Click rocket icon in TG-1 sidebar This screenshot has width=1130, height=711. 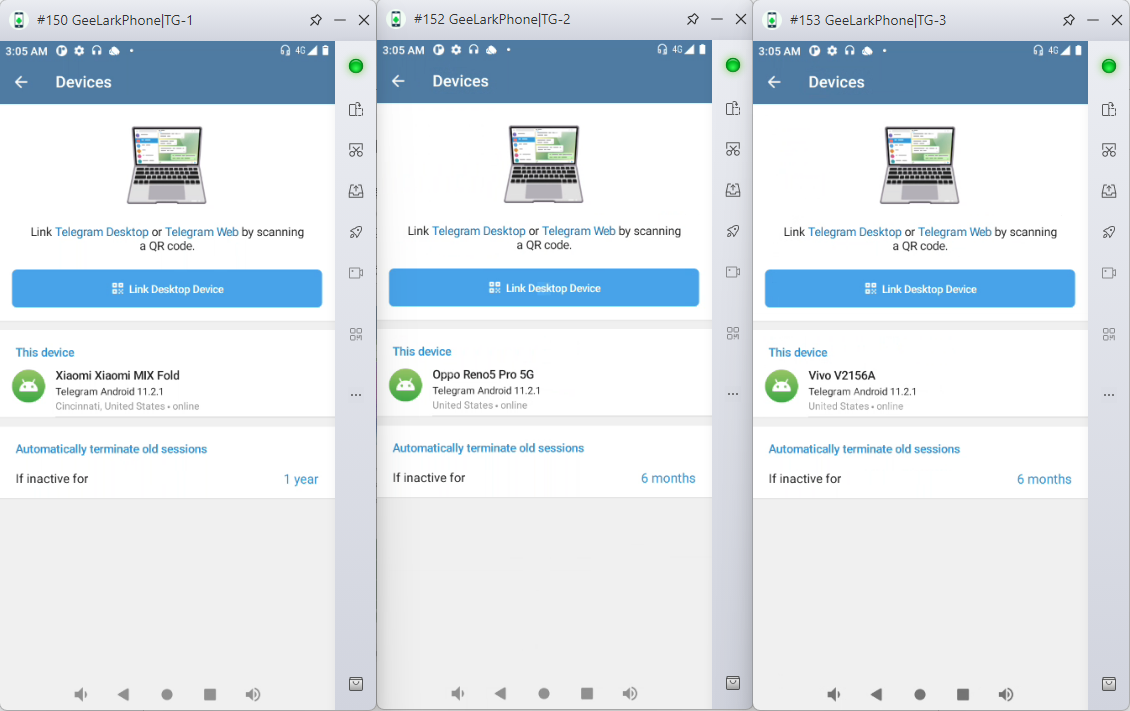tap(356, 232)
